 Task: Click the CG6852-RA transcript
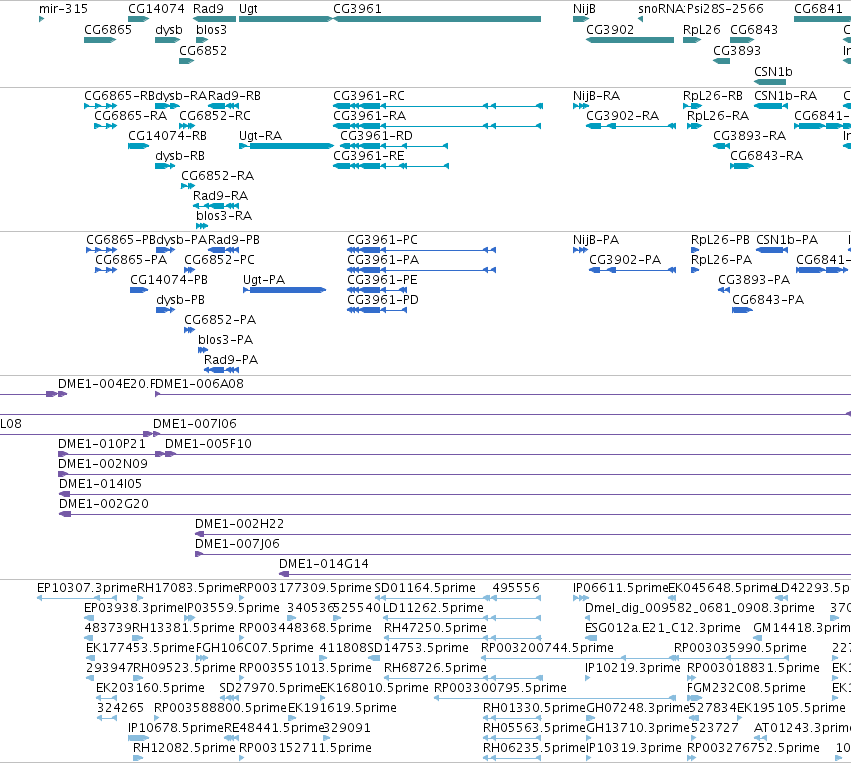187,186
